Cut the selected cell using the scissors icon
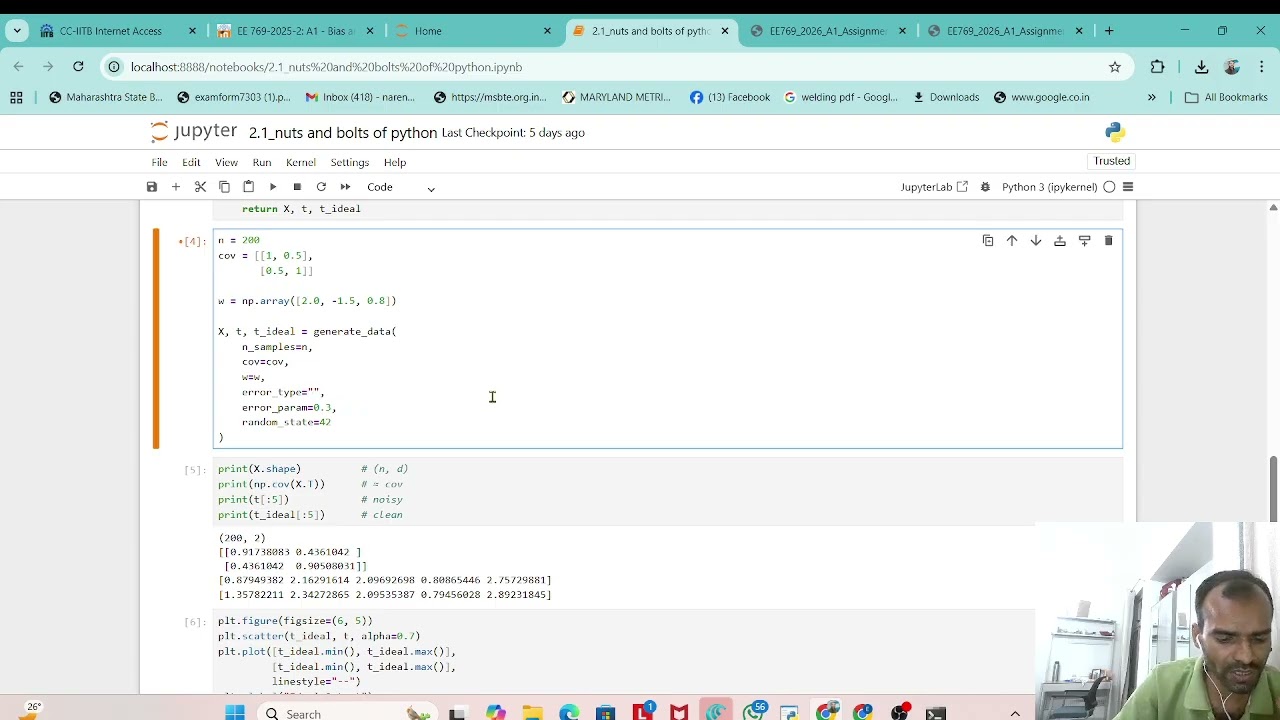Image resolution: width=1280 pixels, height=720 pixels. coord(200,187)
